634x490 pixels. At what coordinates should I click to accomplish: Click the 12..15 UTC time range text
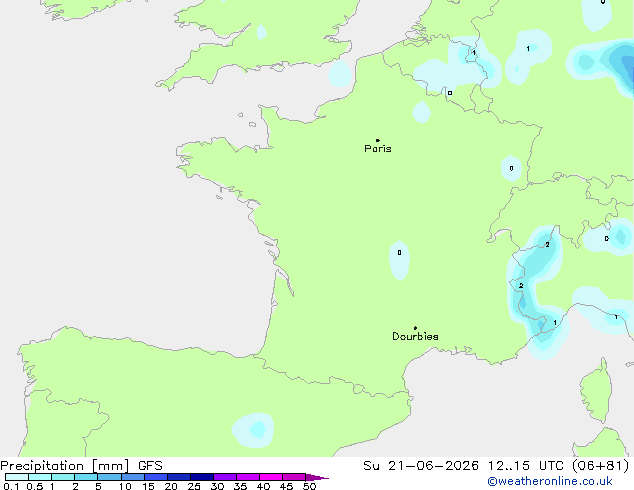[x=526, y=466]
